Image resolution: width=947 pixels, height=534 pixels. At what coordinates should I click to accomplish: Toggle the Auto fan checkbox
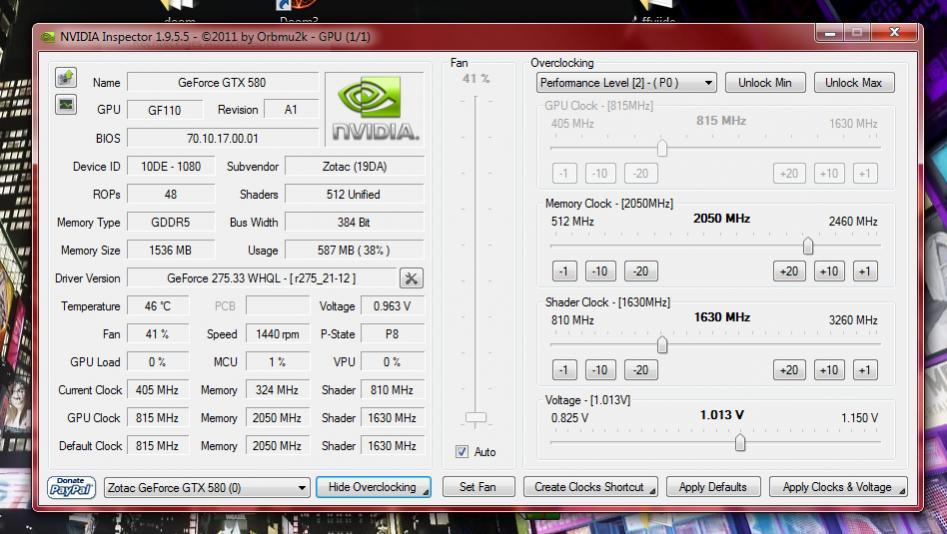[462, 451]
